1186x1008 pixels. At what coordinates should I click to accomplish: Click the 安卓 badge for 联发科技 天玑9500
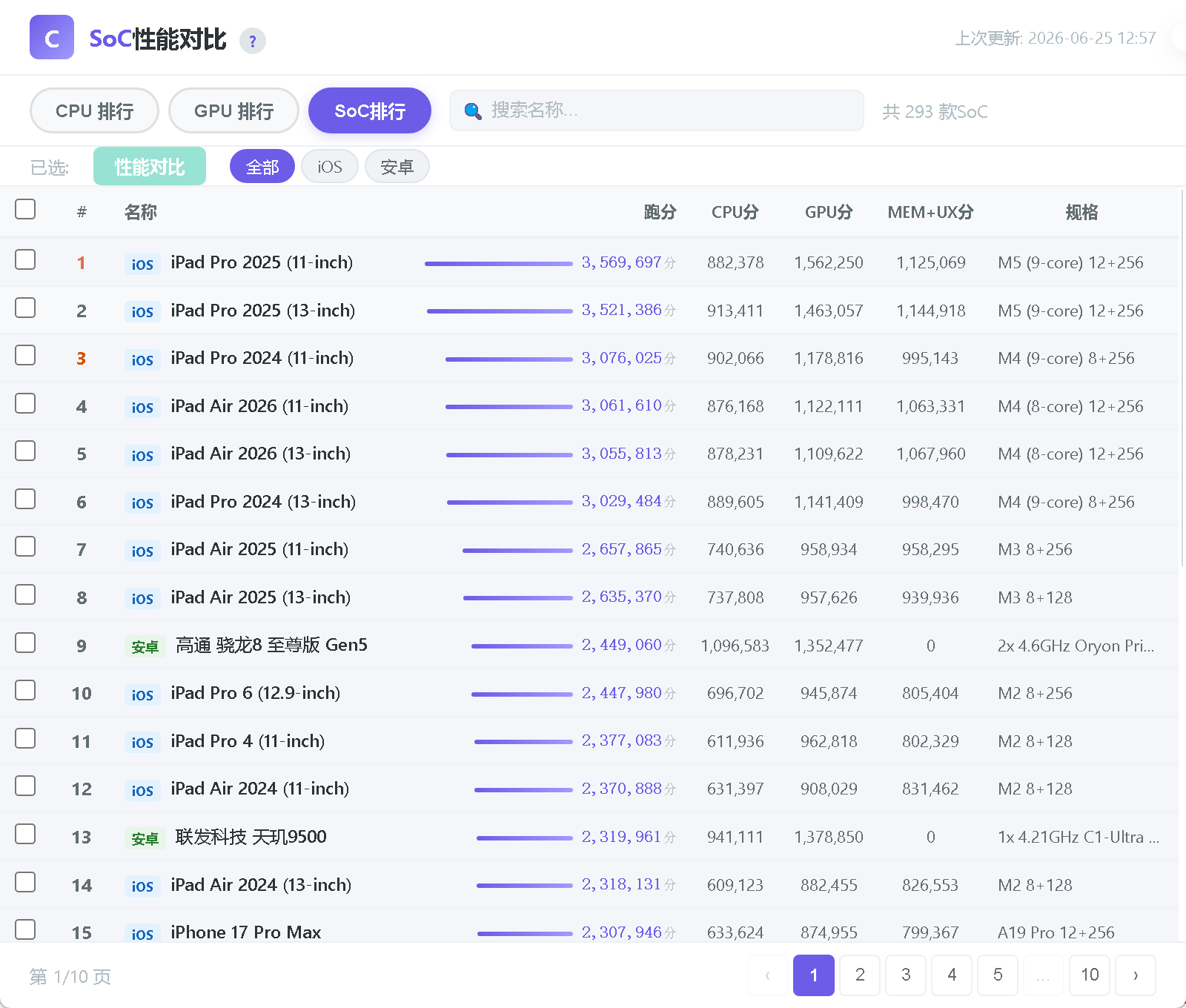point(145,838)
